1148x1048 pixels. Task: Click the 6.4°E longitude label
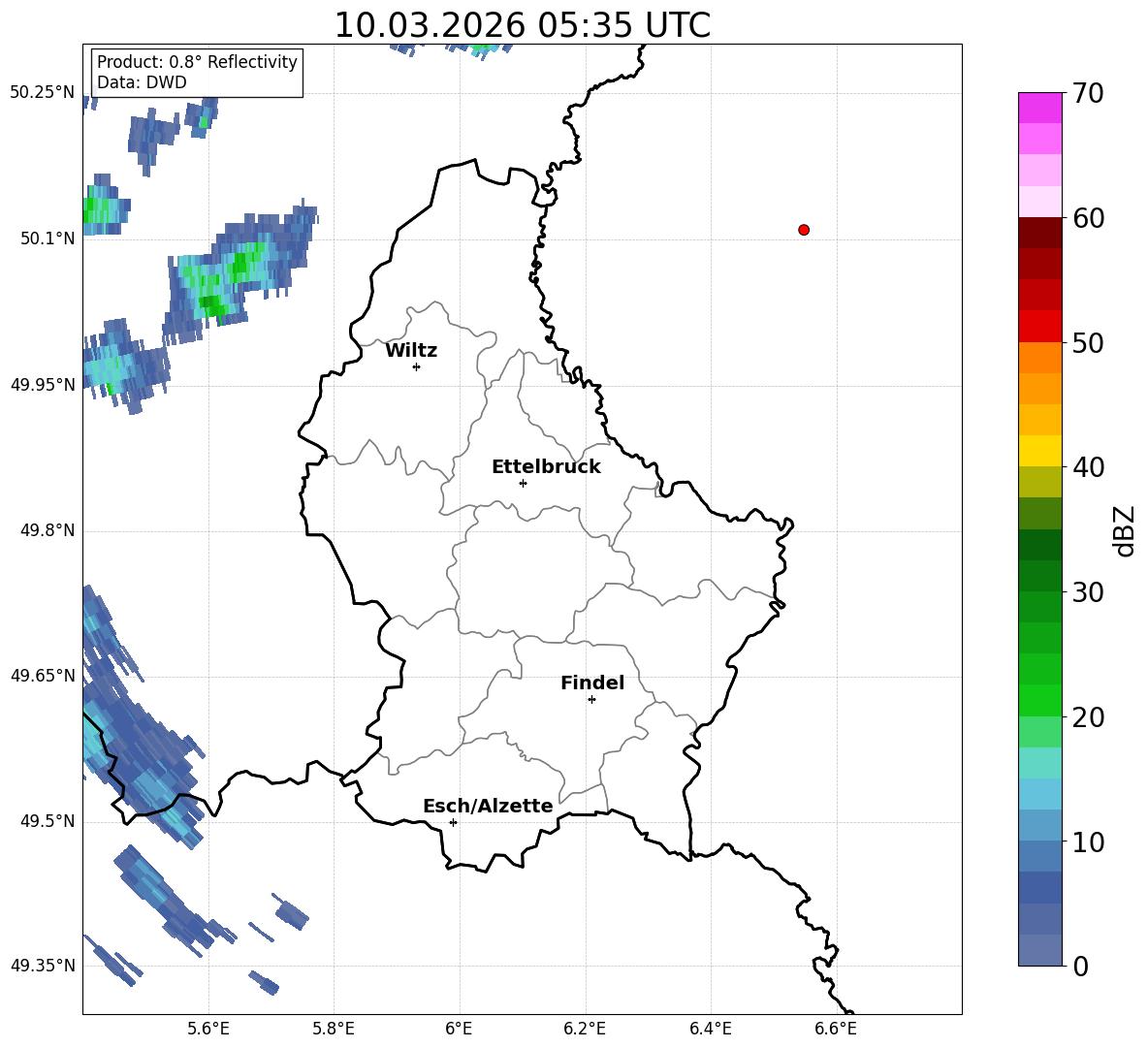pyautogui.click(x=710, y=1029)
